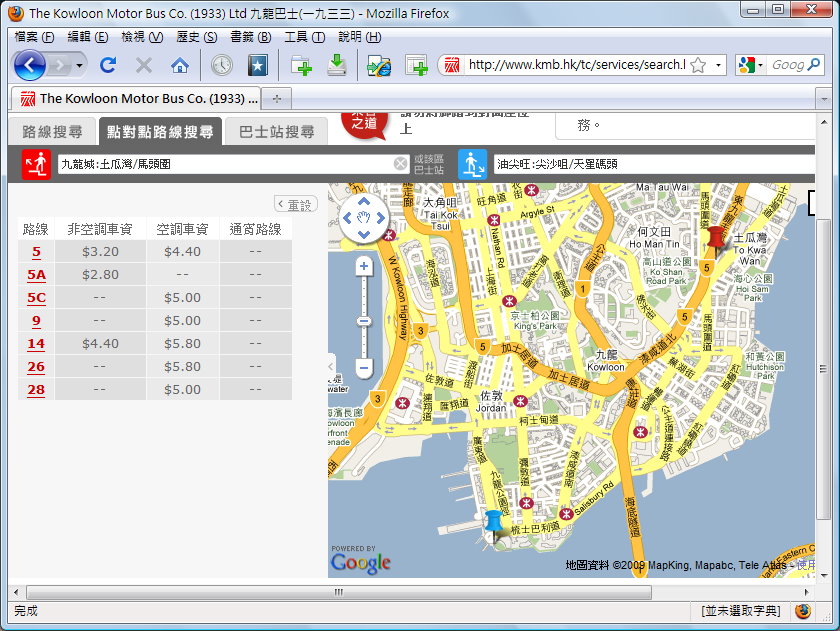Click the map zoom slider handle

pos(364,321)
